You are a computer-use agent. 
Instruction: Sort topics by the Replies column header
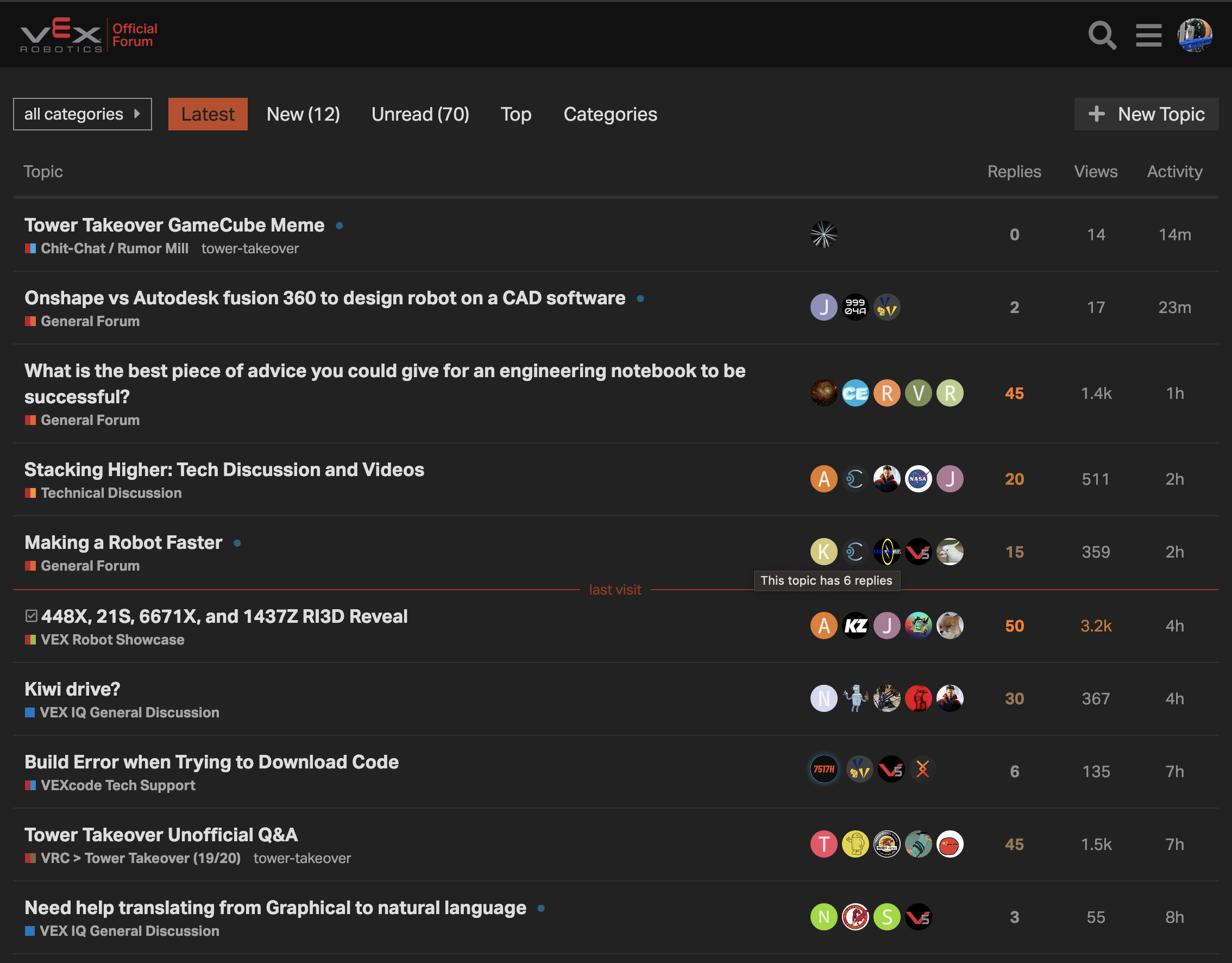(1014, 172)
